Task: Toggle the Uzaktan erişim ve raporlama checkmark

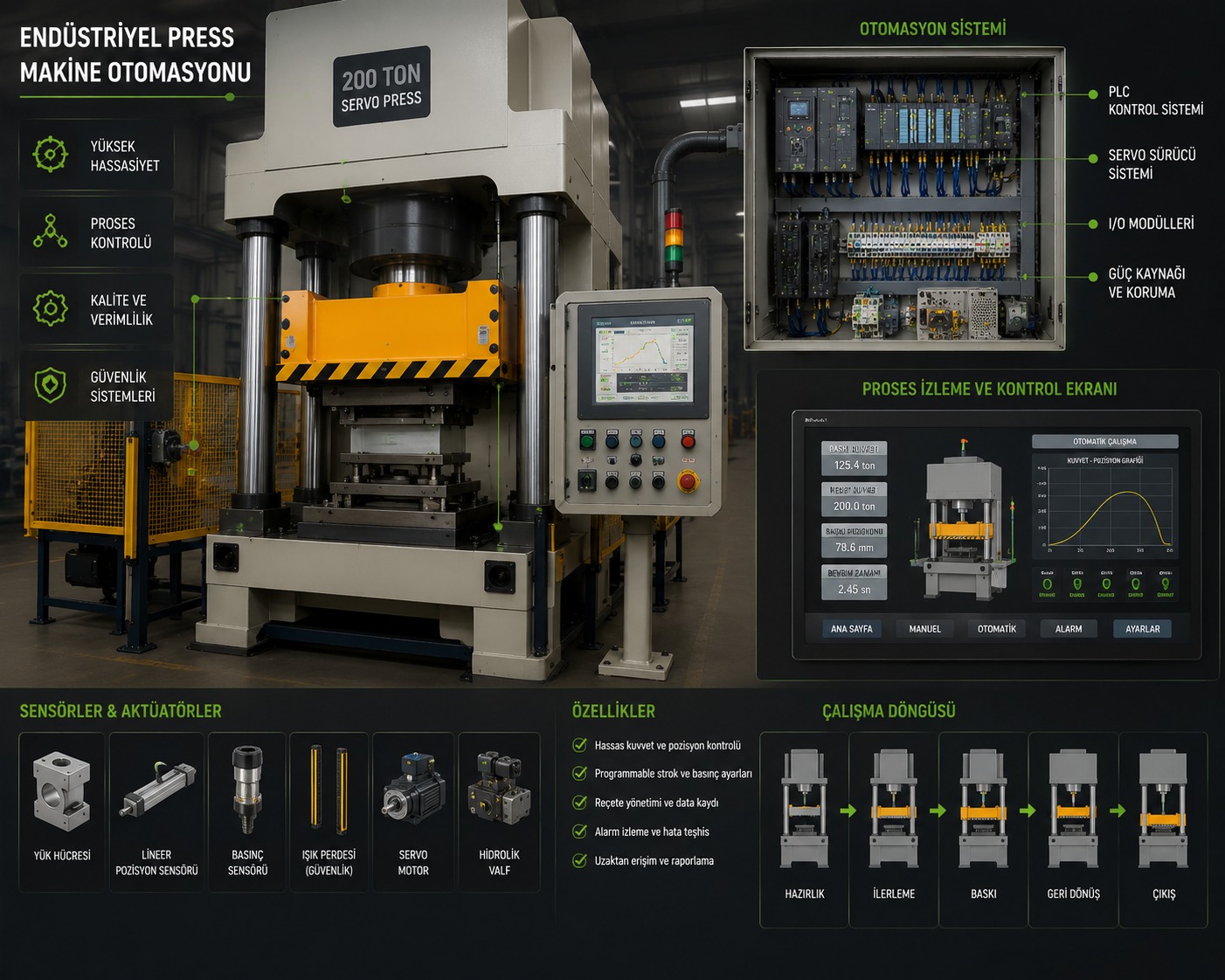Action: [x=579, y=860]
